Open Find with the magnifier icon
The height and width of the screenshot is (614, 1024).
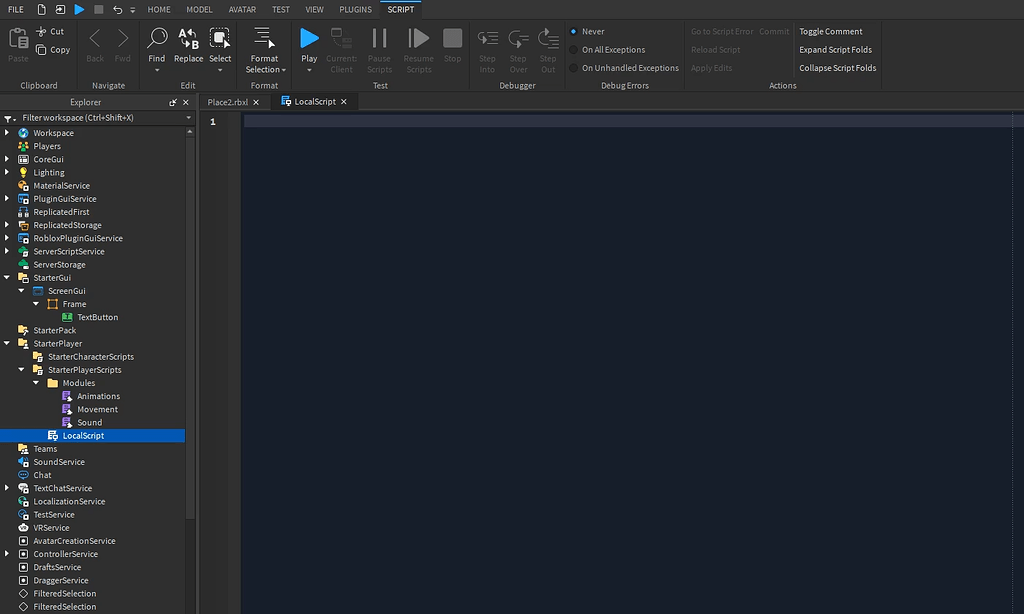click(x=157, y=38)
